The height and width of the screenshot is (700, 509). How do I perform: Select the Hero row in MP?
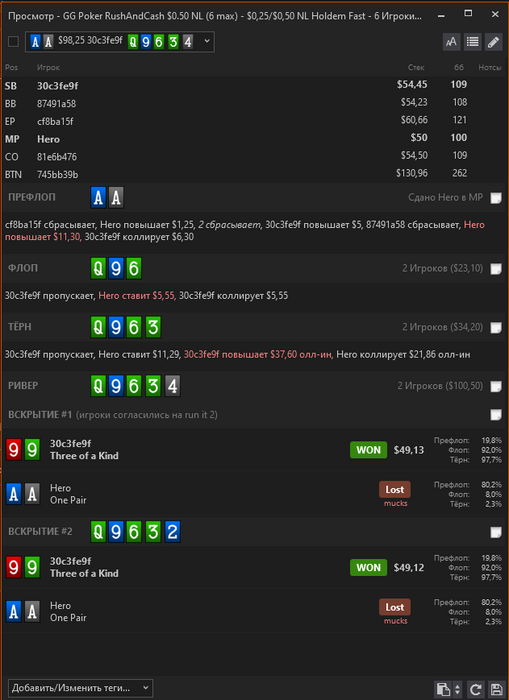coord(254,139)
